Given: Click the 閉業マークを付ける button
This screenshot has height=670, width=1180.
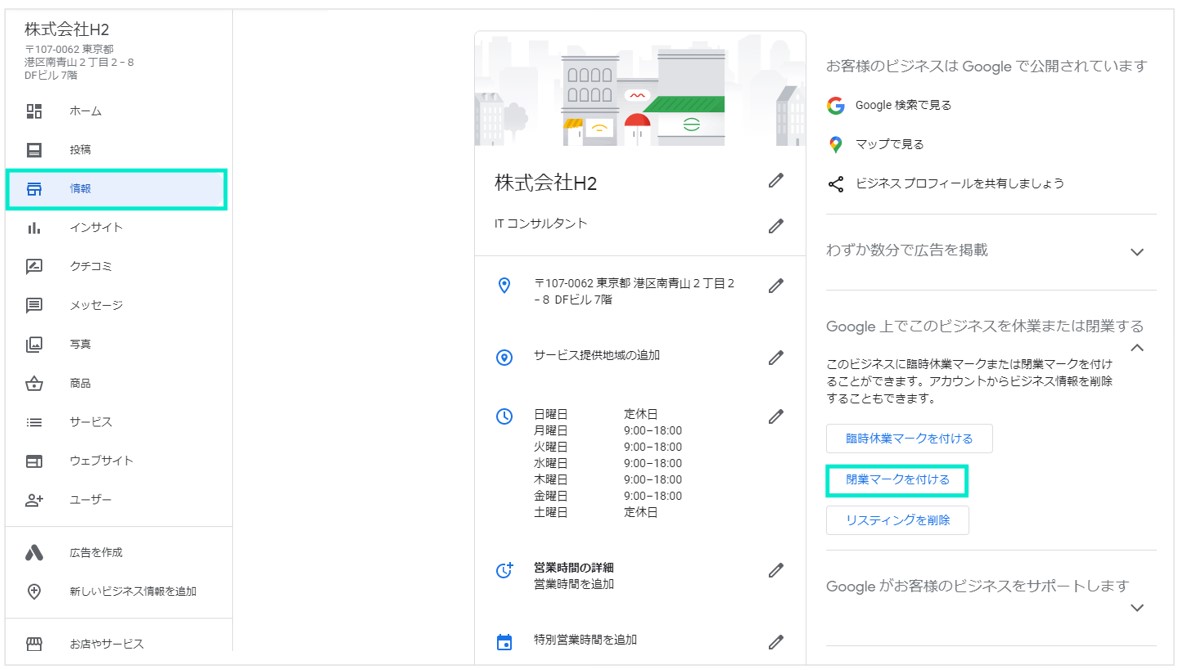Looking at the screenshot, I should click(897, 480).
